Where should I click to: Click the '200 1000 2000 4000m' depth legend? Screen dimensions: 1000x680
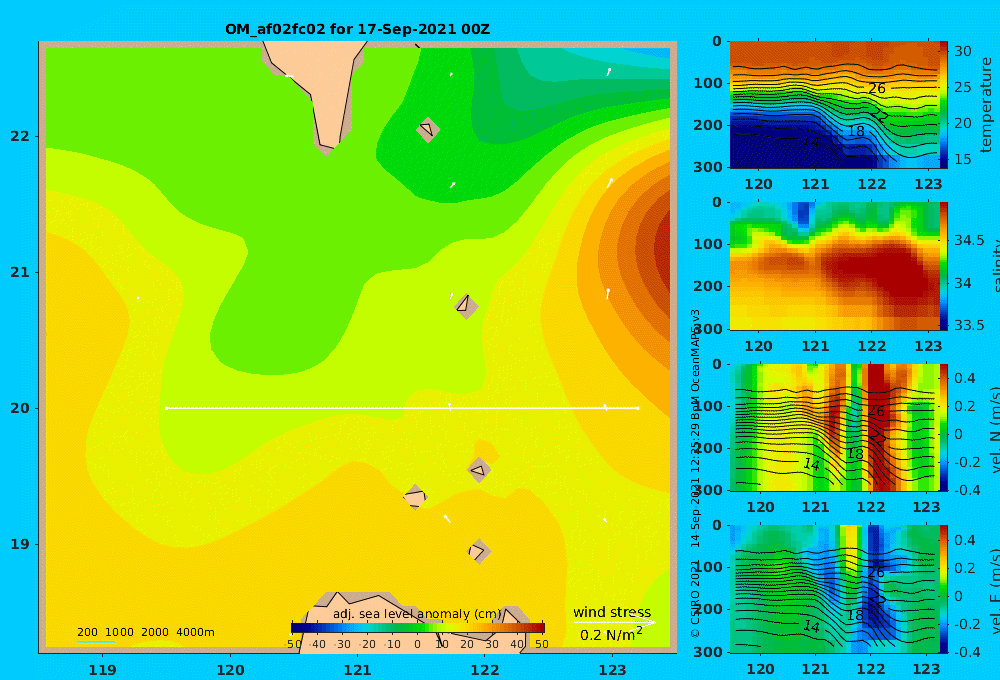pyautogui.click(x=145, y=632)
